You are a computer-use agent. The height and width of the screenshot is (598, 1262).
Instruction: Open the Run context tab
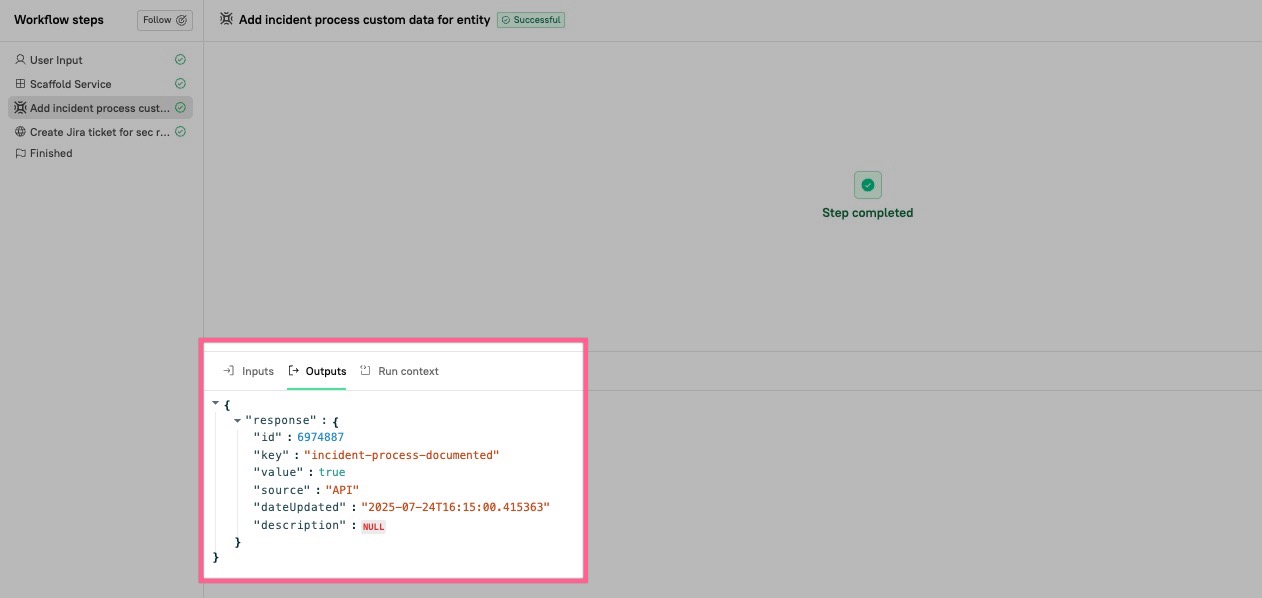(399, 371)
